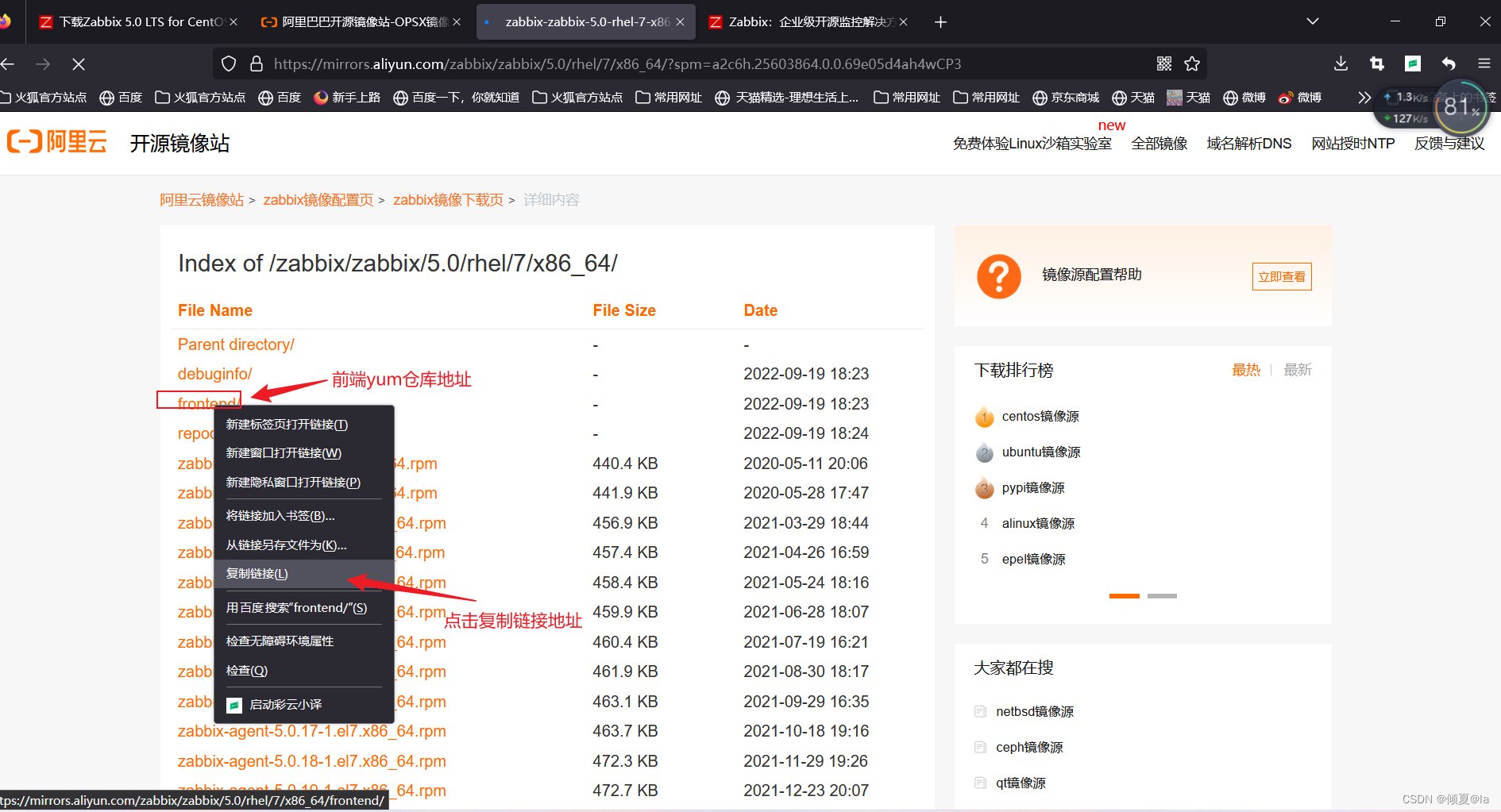
Task: Click the undo-close-tab arrow icon
Action: [x=1449, y=63]
